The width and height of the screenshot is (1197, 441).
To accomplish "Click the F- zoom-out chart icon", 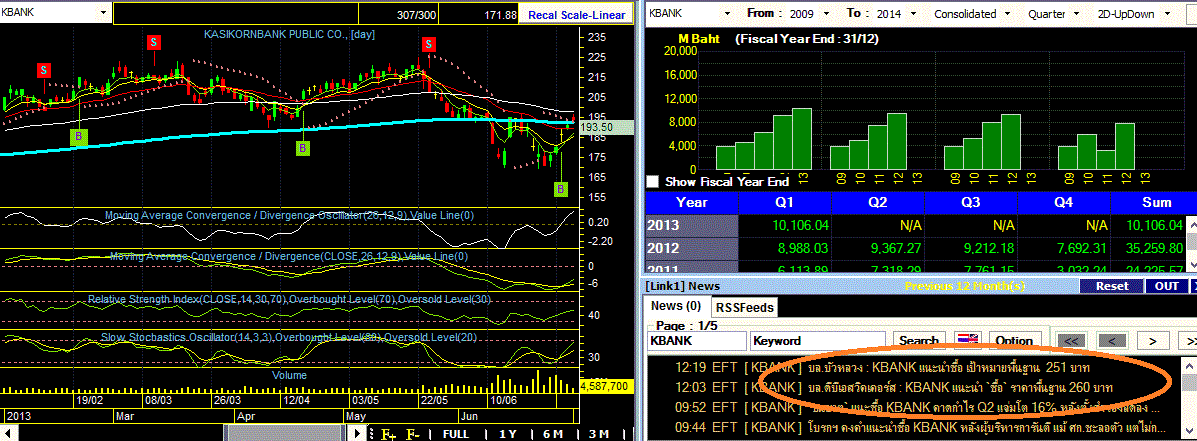I will click(413, 434).
